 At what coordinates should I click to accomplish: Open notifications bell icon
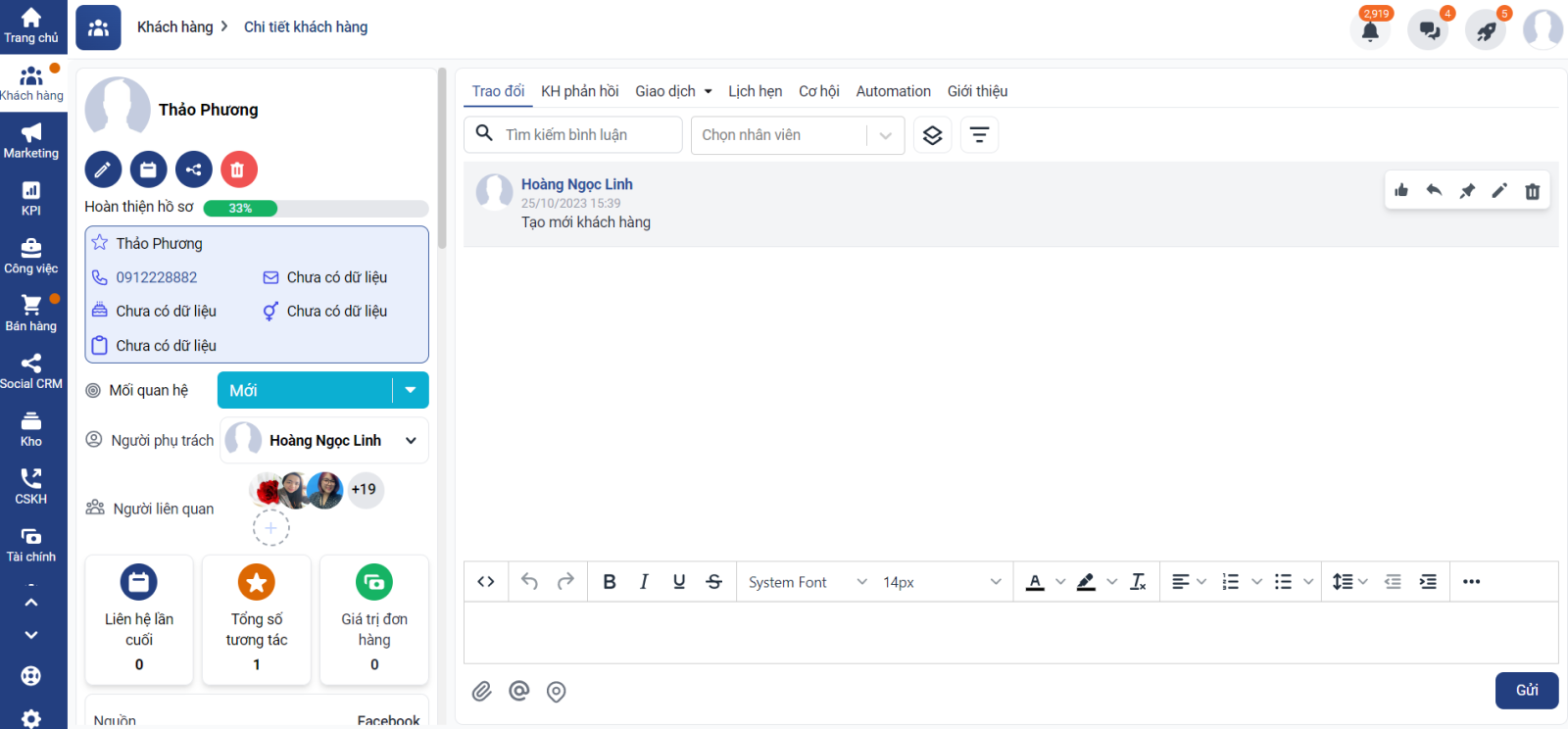[1370, 30]
